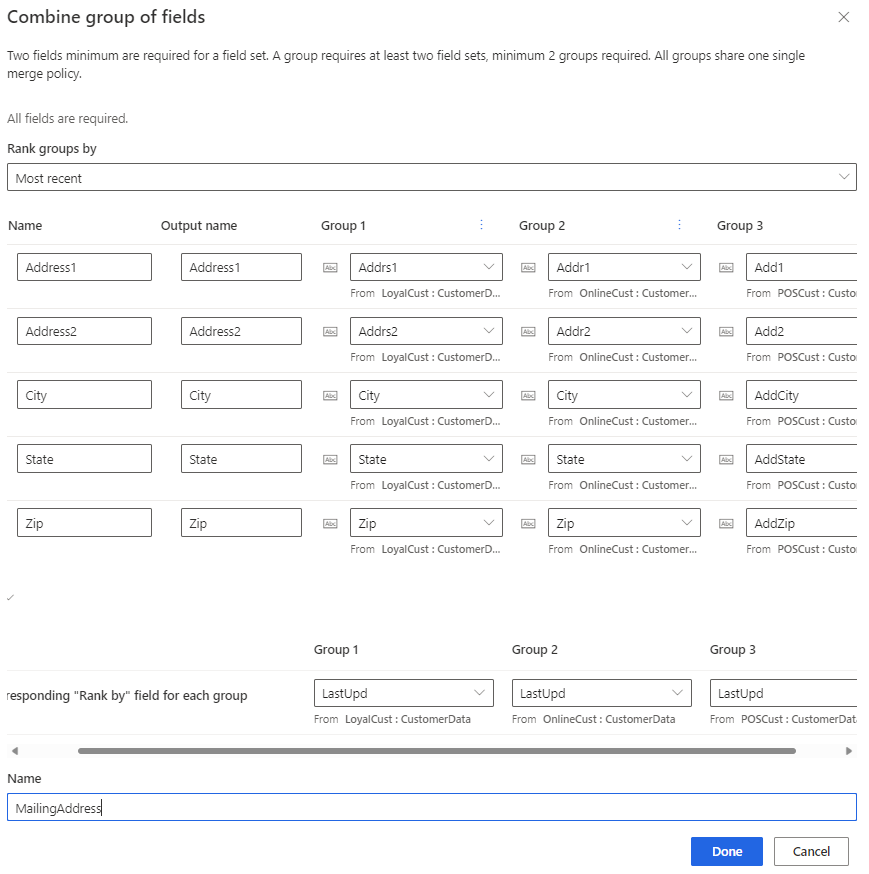Click the Abc icon next to Addr2 in Group 2
Image resolution: width=869 pixels, height=874 pixels.
[528, 331]
